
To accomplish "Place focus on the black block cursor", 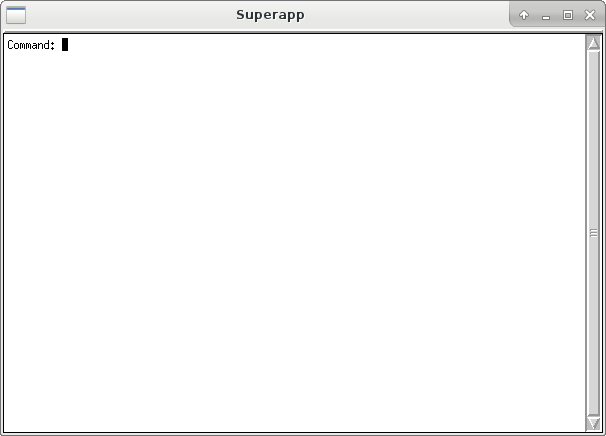I will 65,44.
